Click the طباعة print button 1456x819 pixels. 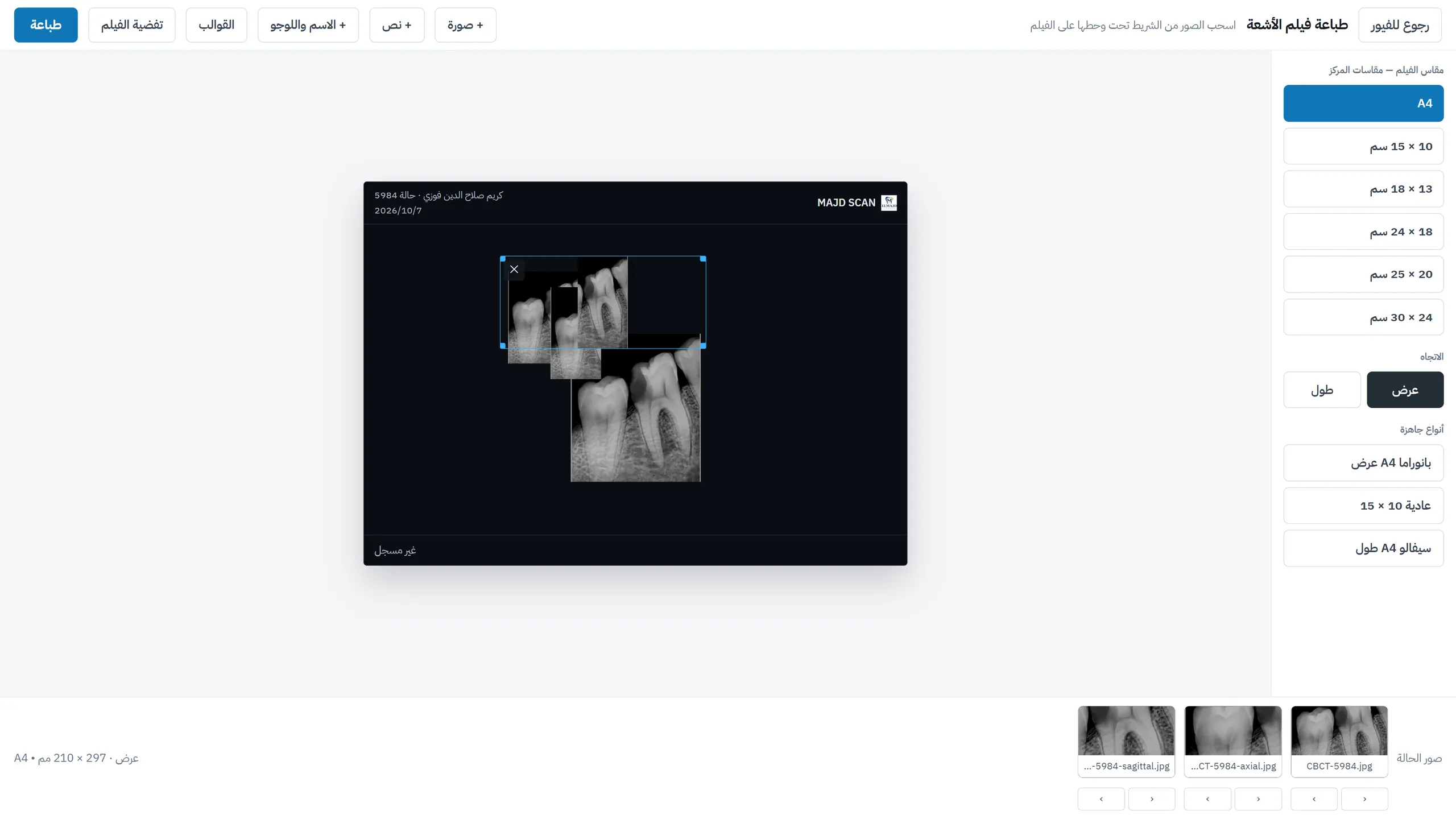(x=46, y=25)
